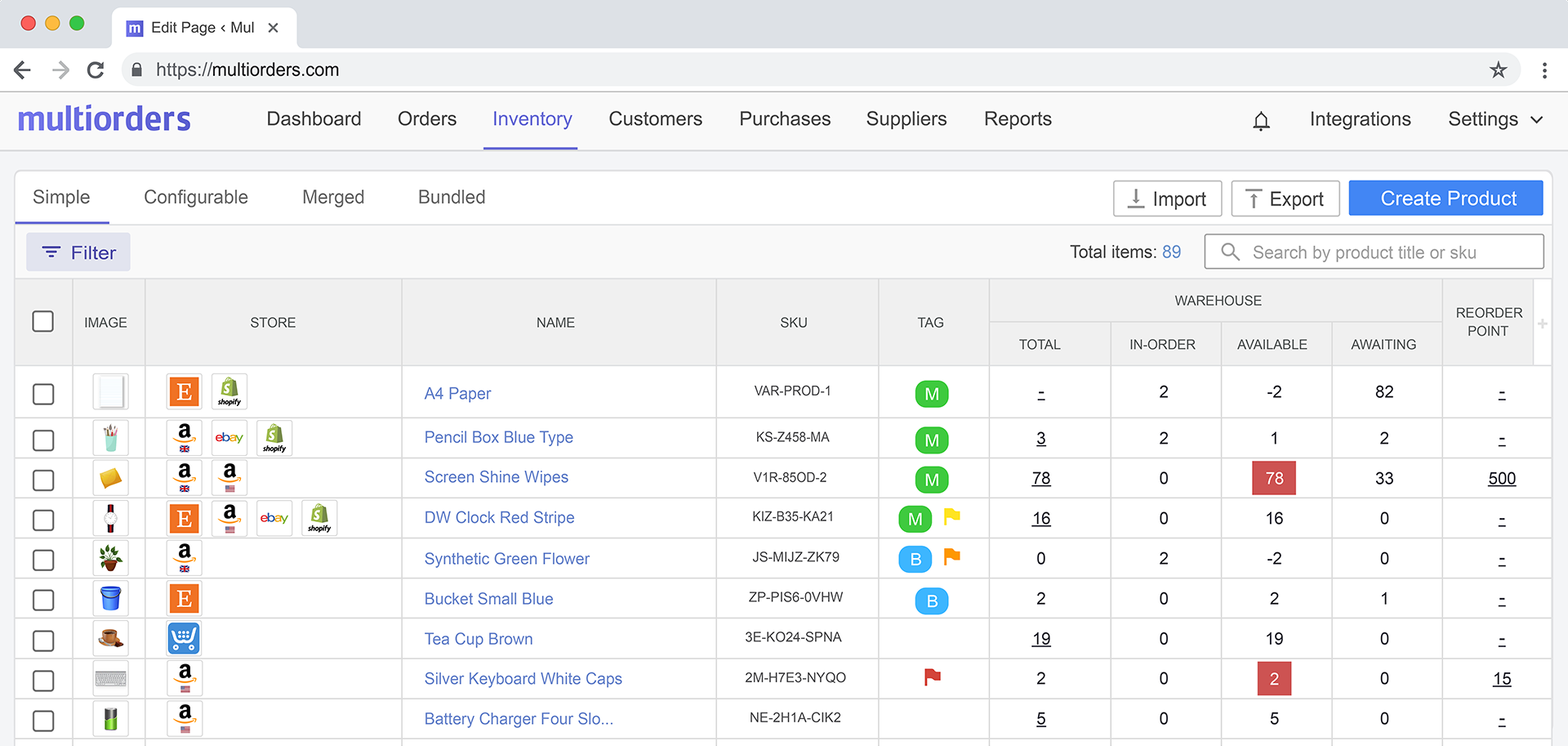1568x746 pixels.
Task: Switch to the Configurable products tab
Action: click(196, 198)
